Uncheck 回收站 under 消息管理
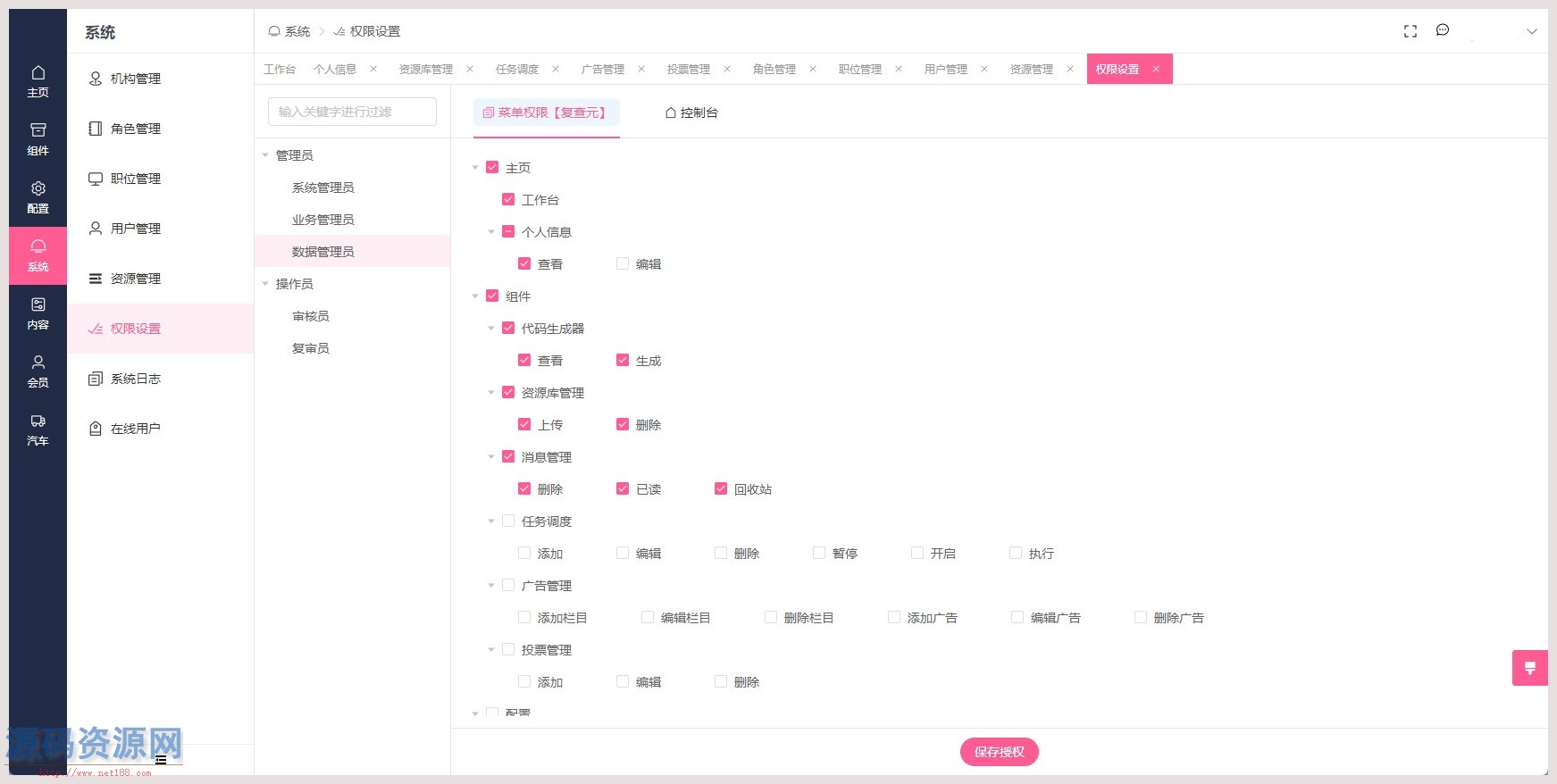 click(x=721, y=488)
